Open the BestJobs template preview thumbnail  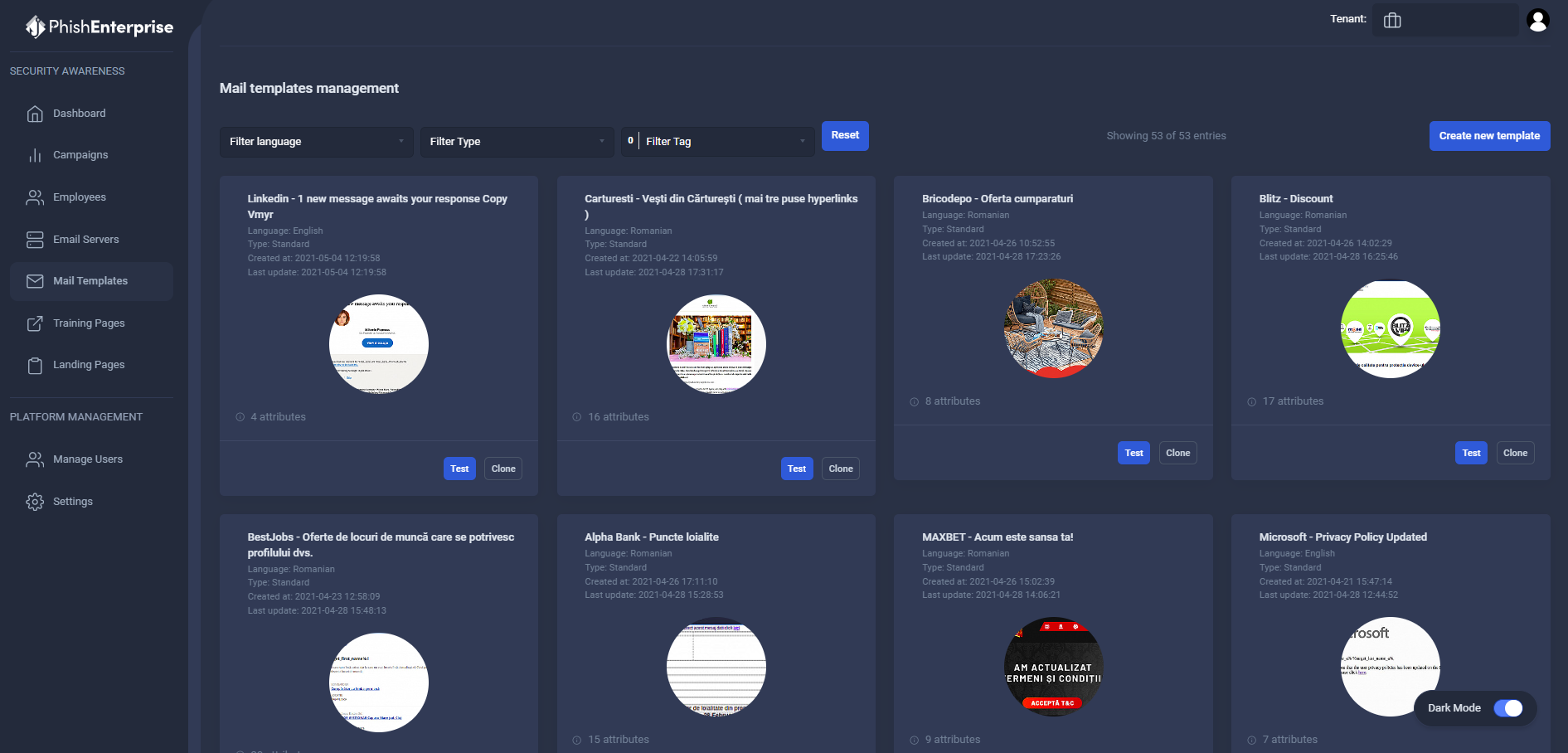click(379, 683)
